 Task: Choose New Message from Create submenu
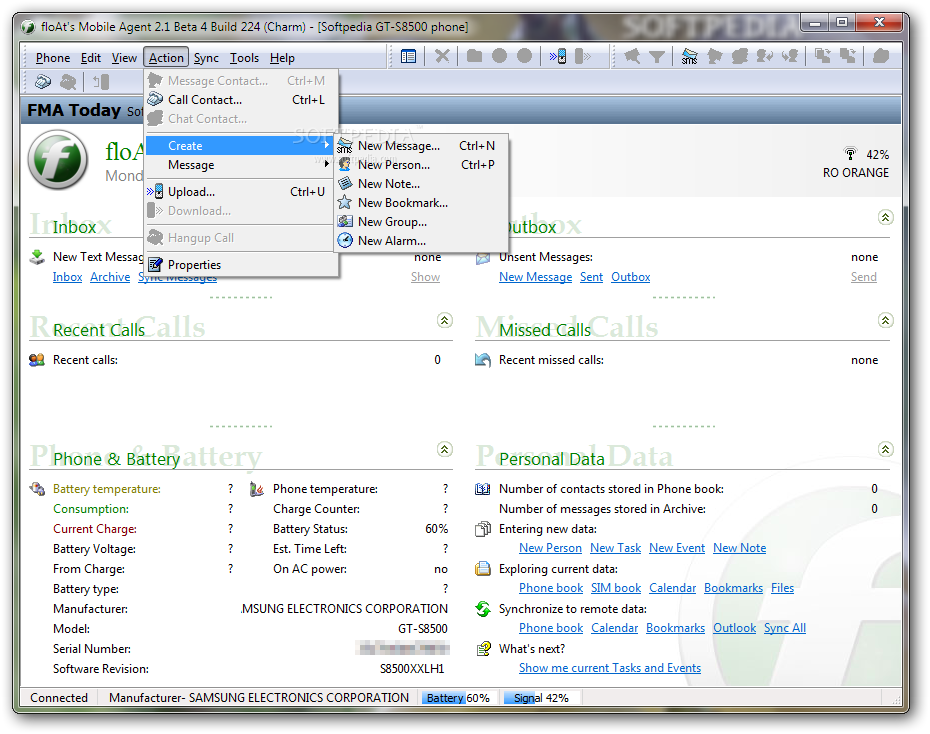[421, 146]
